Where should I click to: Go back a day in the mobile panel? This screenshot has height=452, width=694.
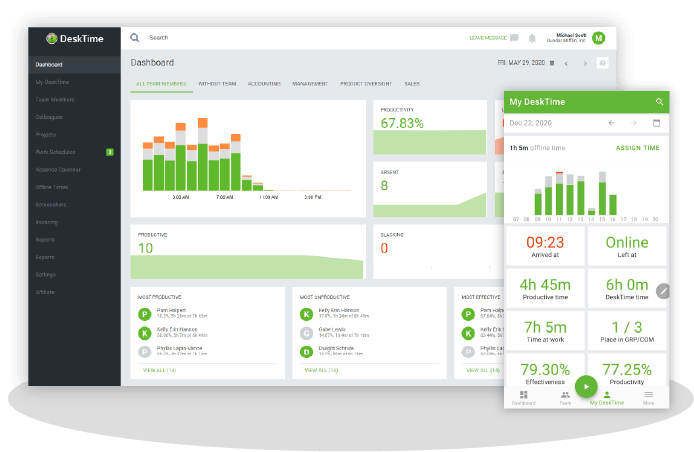(611, 123)
